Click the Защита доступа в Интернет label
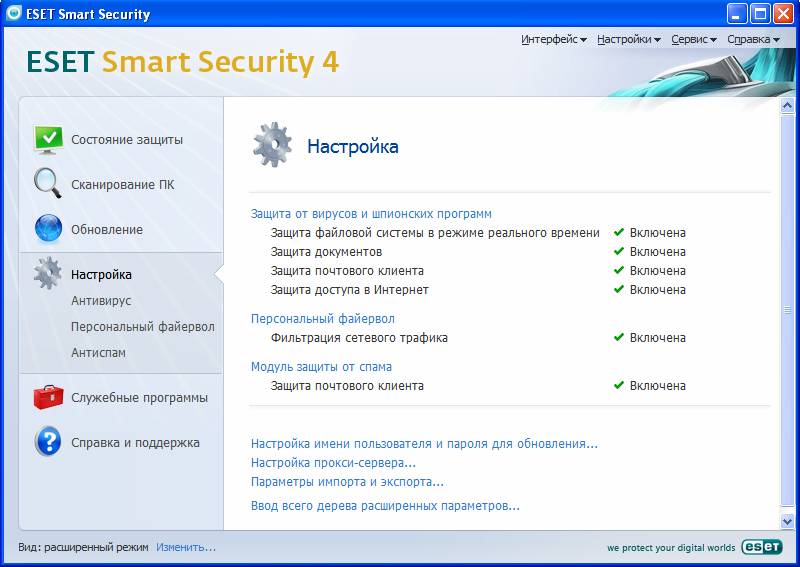The width and height of the screenshot is (800, 567). click(x=349, y=290)
